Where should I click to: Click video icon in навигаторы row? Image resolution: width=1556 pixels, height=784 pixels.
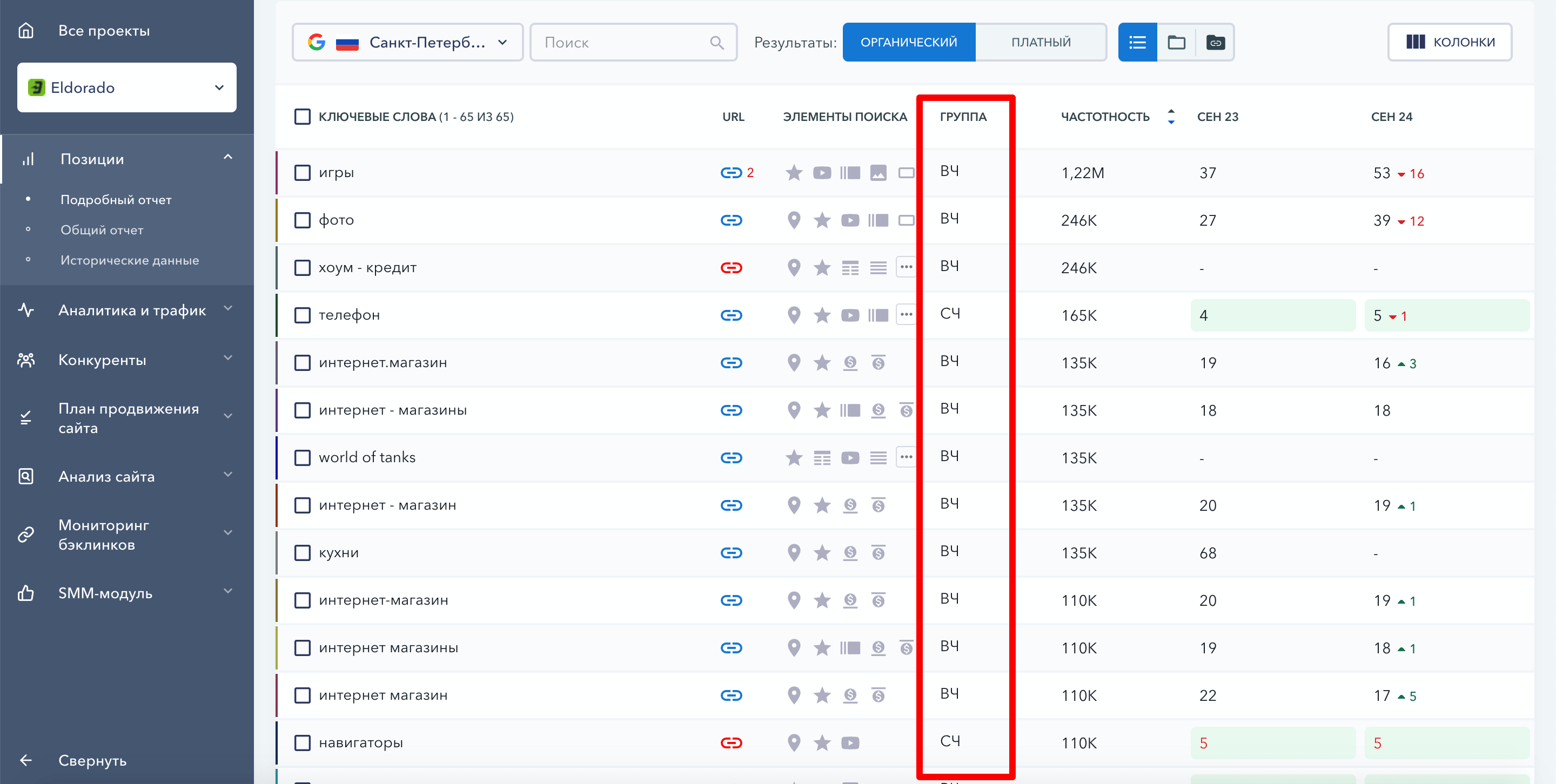pos(850,743)
